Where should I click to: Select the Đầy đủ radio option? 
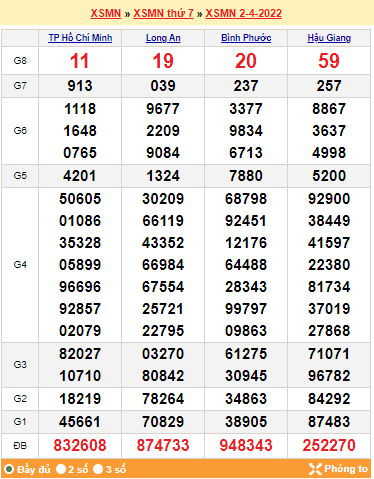[x=9, y=469]
